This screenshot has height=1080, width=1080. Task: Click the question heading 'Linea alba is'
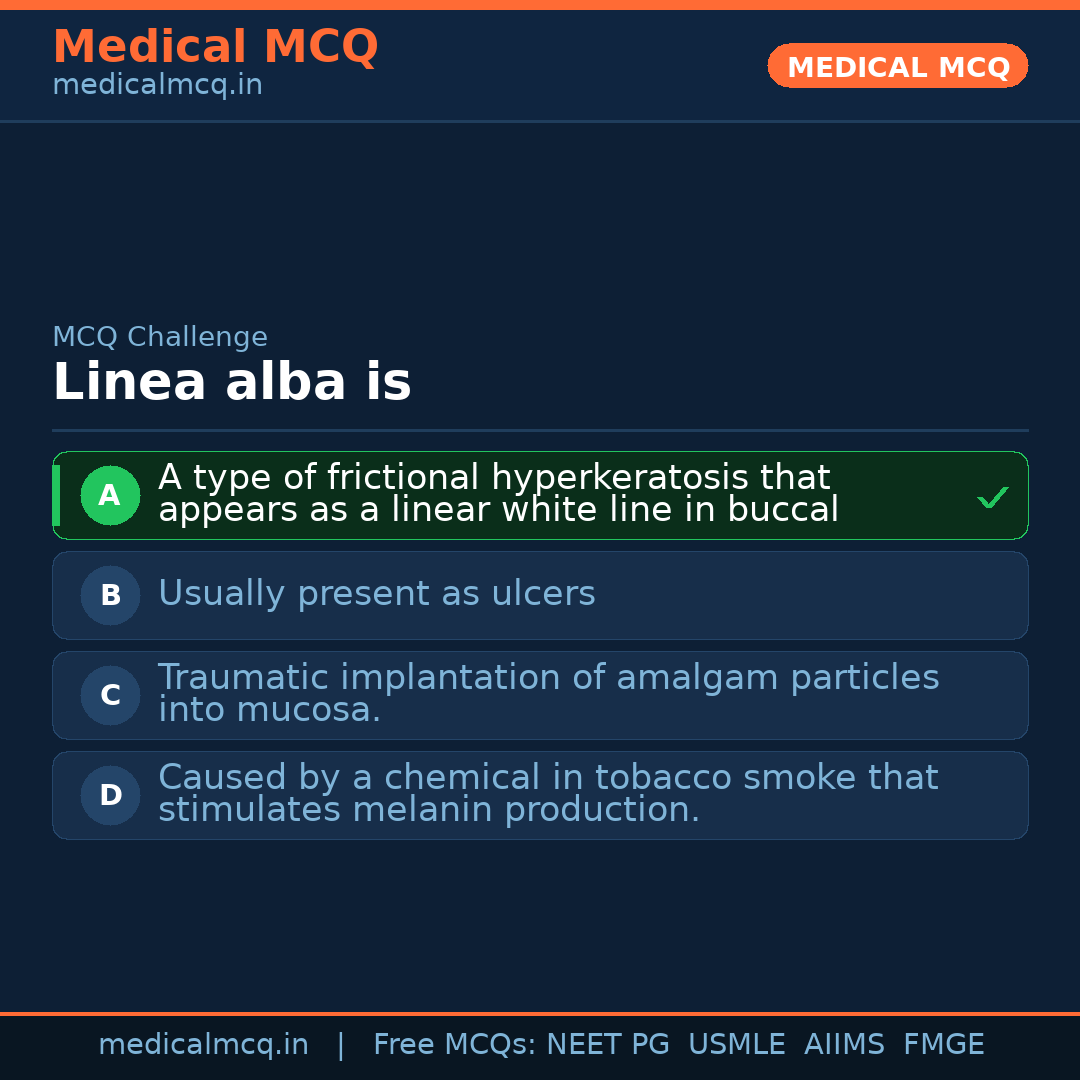tap(232, 383)
